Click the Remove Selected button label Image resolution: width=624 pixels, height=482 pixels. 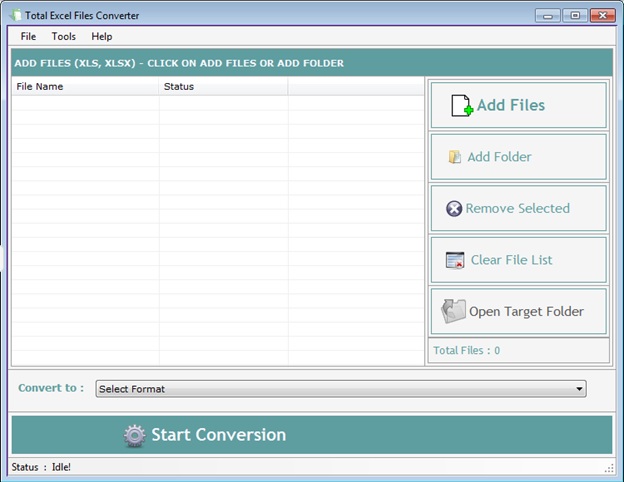517,209
